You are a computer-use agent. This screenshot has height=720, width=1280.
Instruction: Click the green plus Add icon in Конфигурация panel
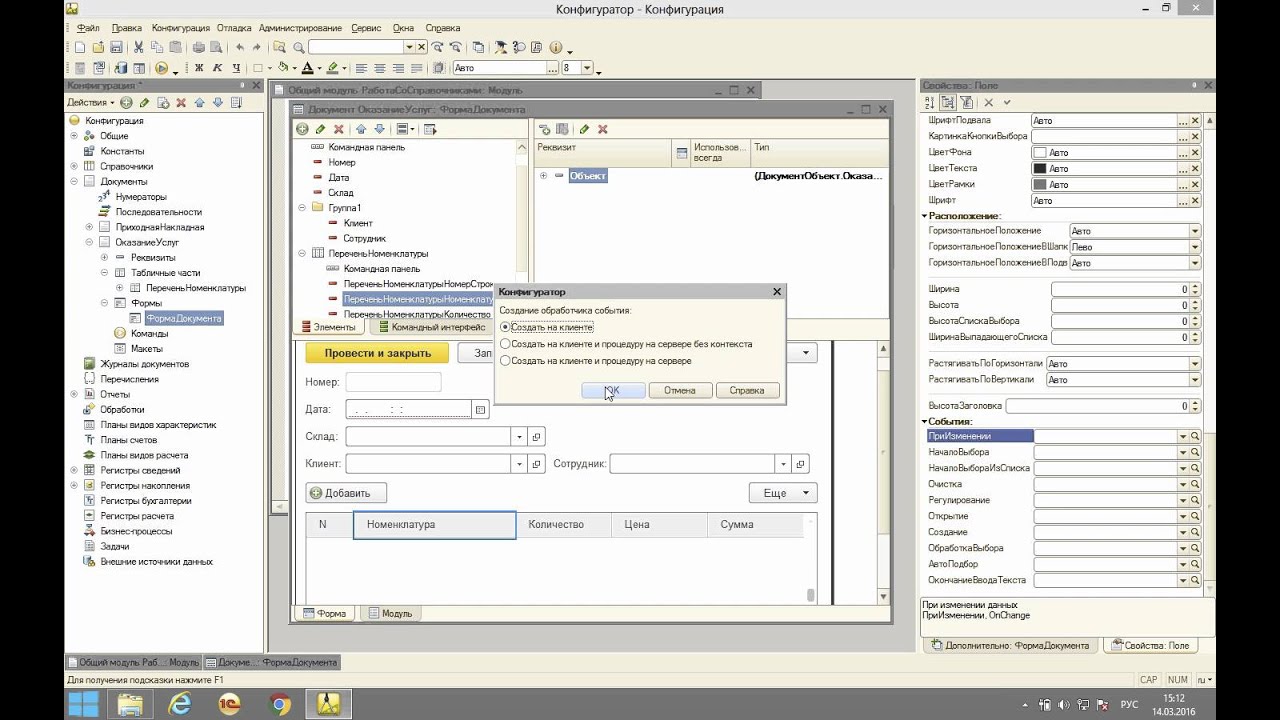coord(126,102)
